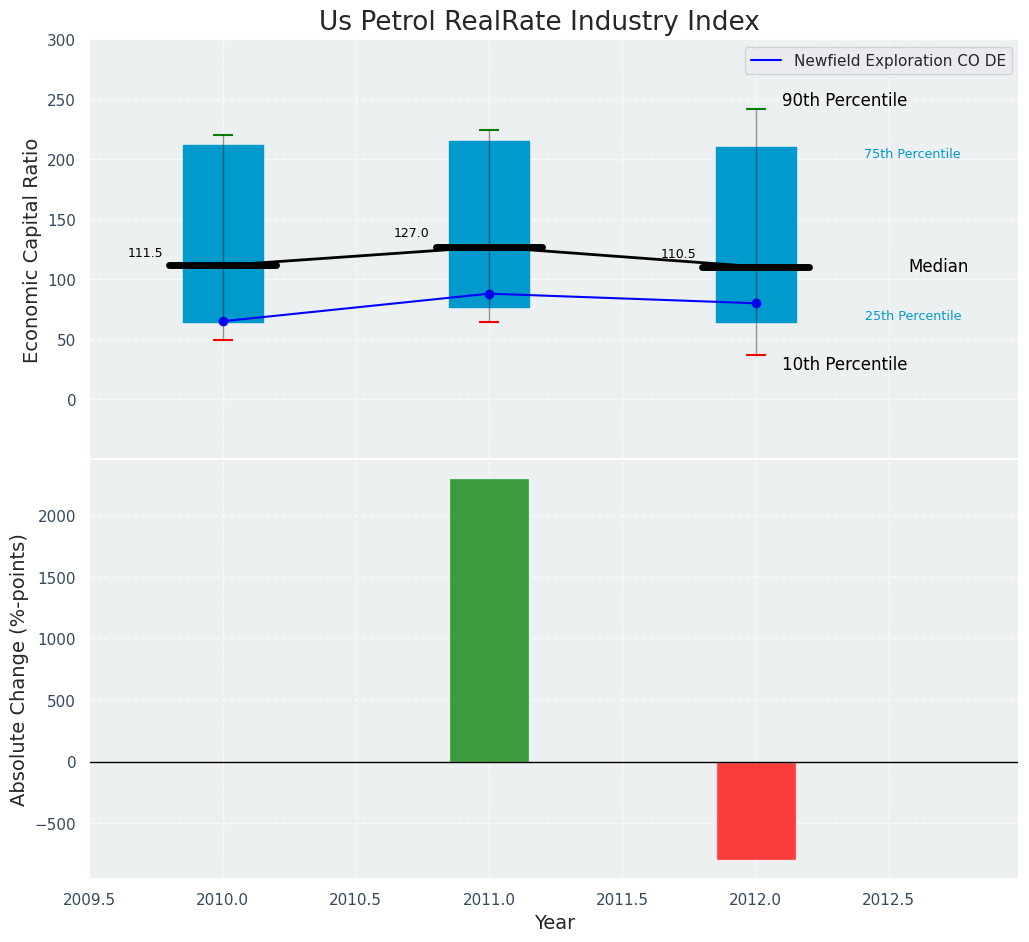Select the green bar at 2011

pyautogui.click(x=489, y=620)
